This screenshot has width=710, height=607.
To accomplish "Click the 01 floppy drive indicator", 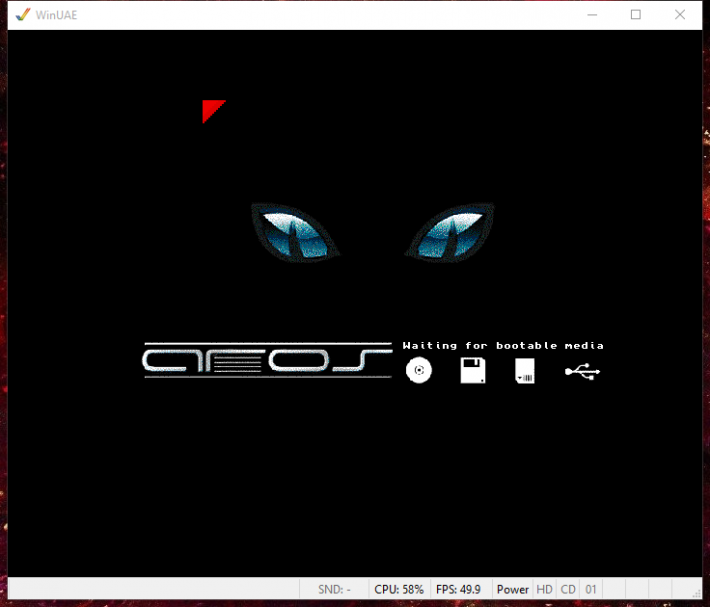I will click(x=591, y=589).
